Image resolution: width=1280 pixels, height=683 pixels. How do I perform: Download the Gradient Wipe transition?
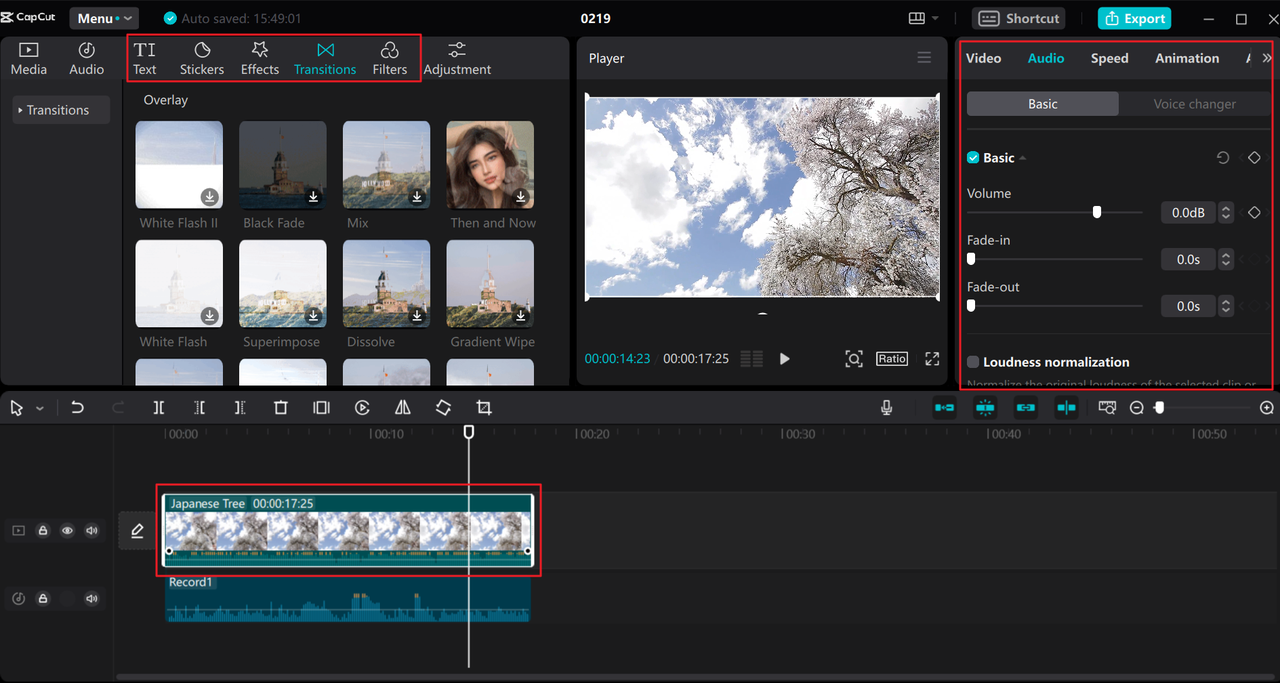coord(521,315)
